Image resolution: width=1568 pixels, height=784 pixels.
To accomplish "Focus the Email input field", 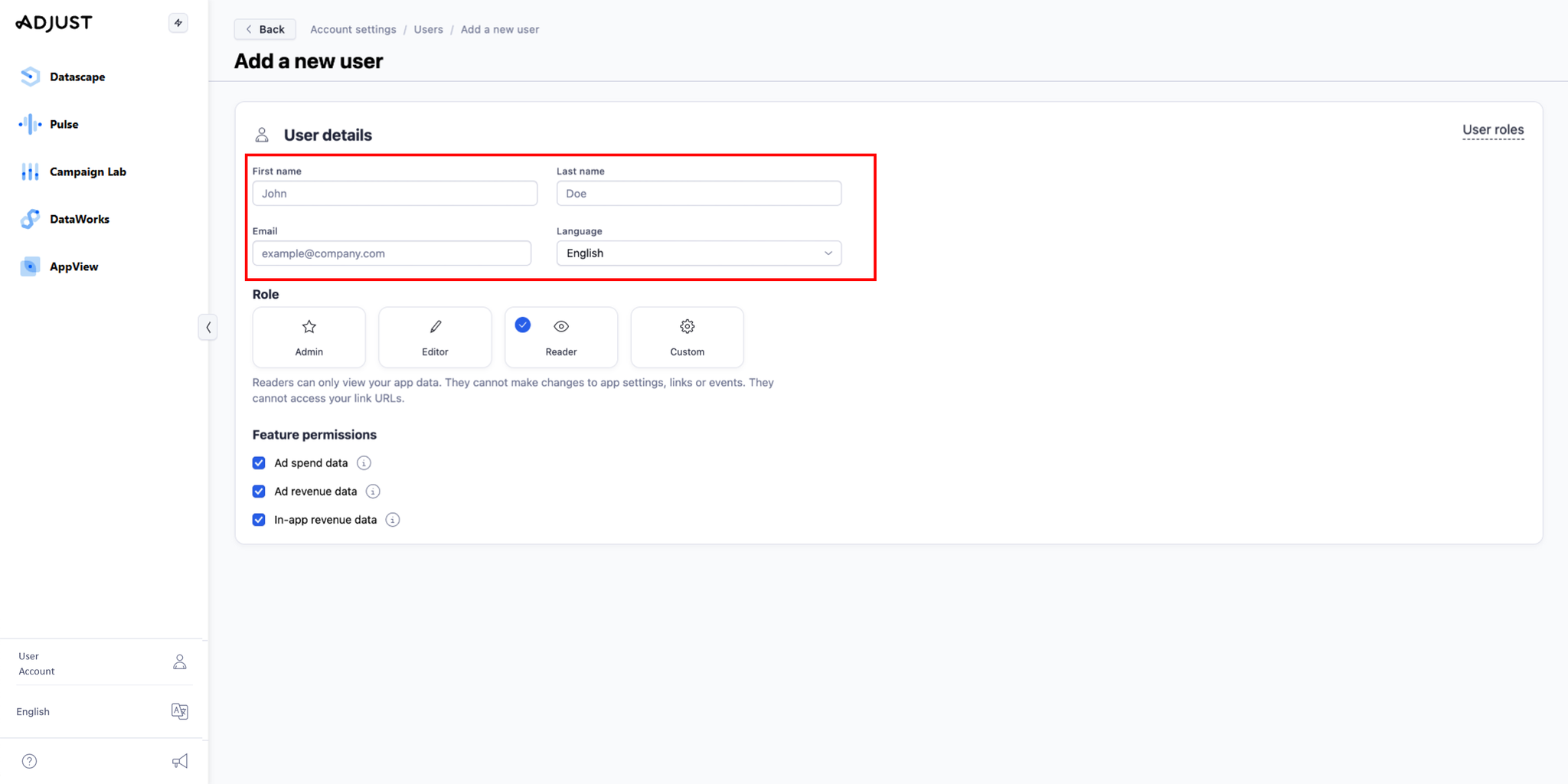I will coord(392,253).
